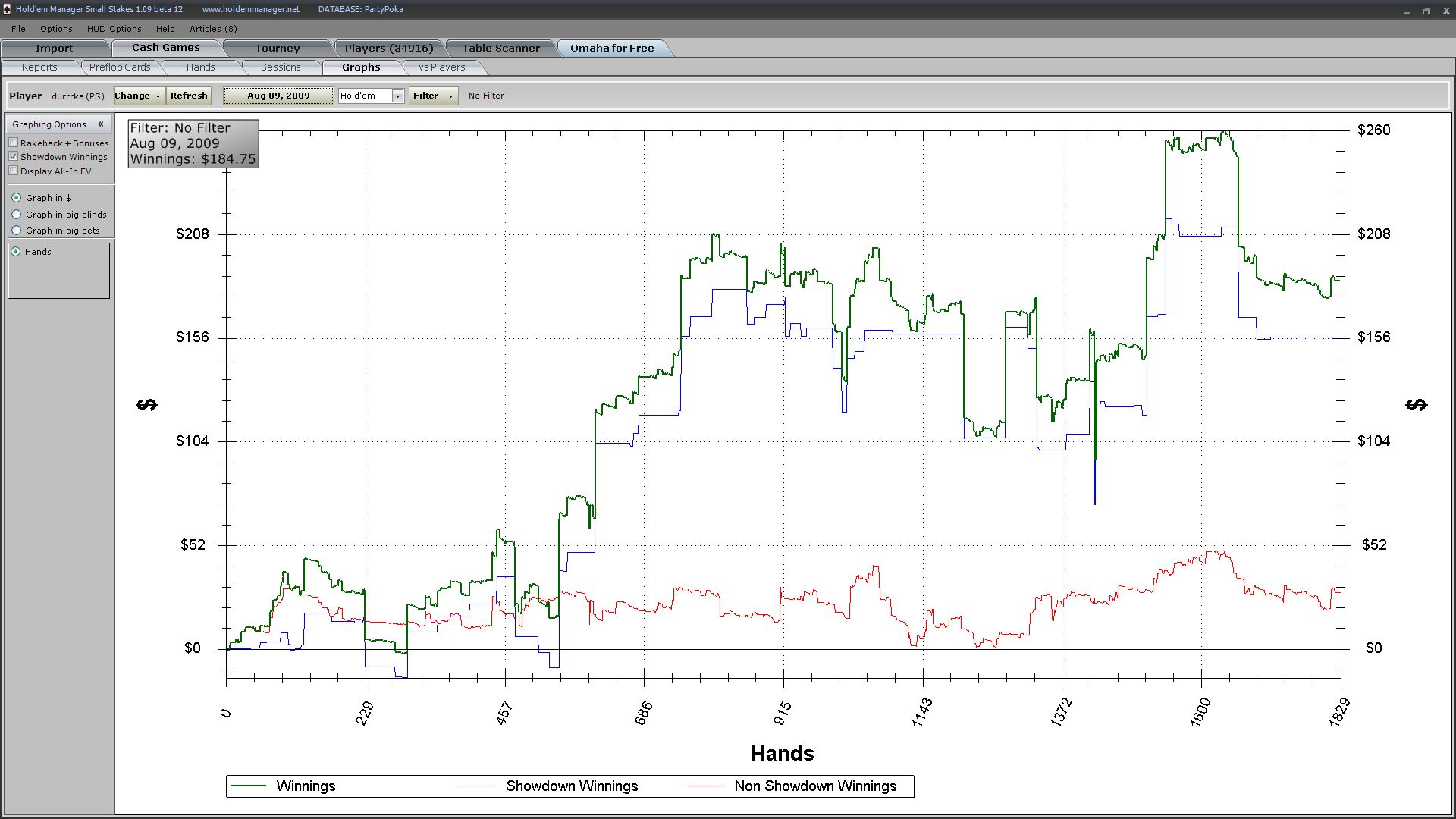This screenshot has width=1456, height=819.
Task: Open the HUD Options menu
Action: 114,29
